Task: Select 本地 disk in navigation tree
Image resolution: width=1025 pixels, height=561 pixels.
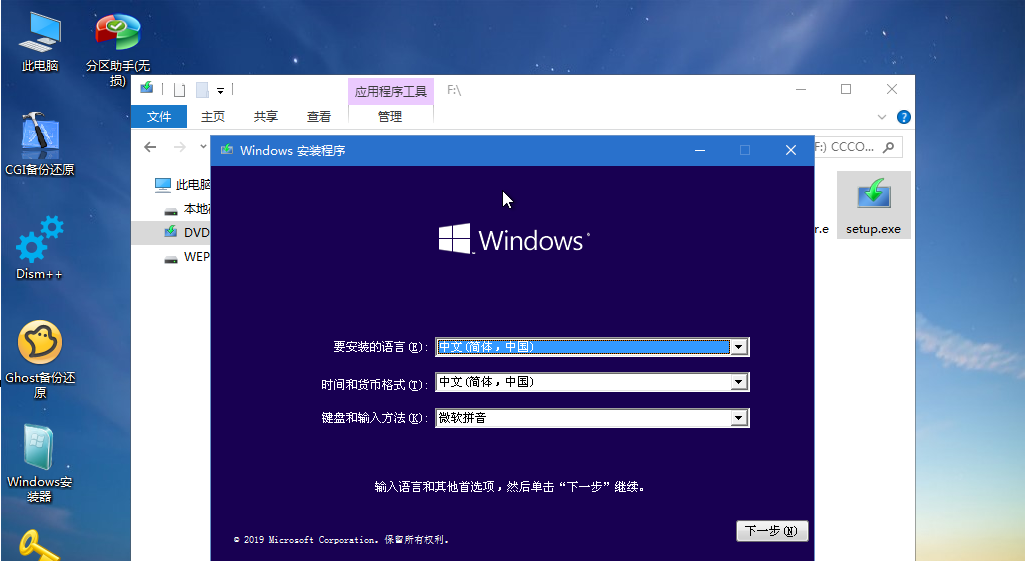Action: pyautogui.click(x=186, y=209)
